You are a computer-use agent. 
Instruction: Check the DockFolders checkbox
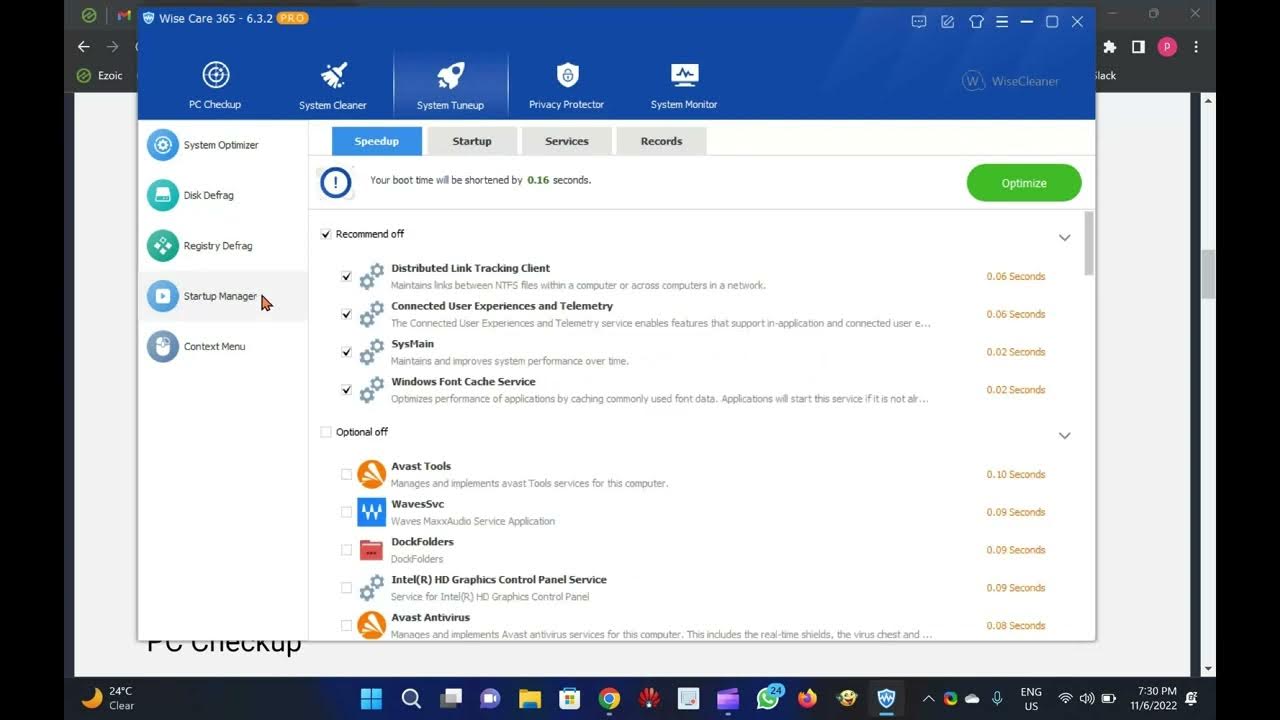point(346,550)
